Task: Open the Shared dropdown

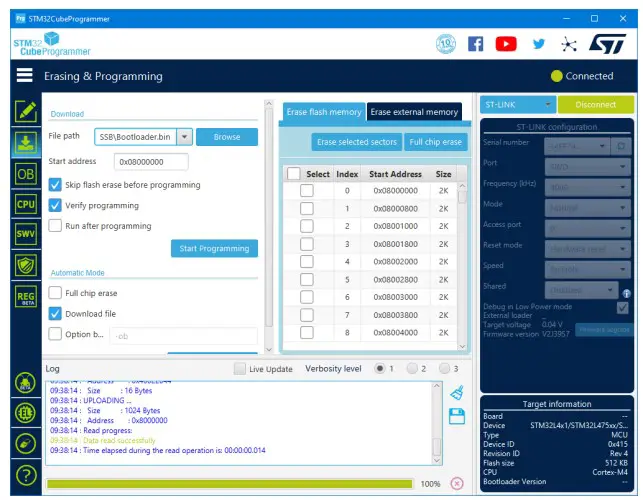Action: click(x=581, y=290)
